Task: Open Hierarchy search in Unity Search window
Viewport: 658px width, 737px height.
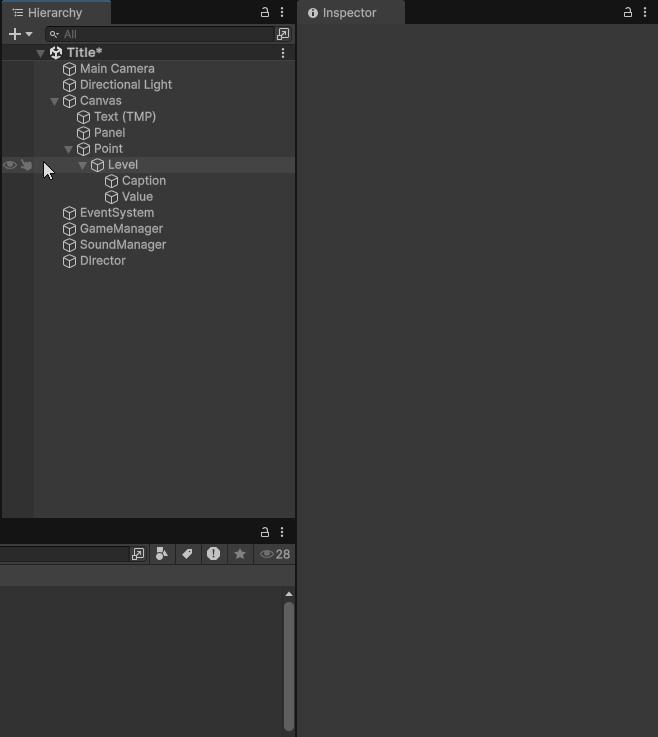Action: pyautogui.click(x=283, y=34)
